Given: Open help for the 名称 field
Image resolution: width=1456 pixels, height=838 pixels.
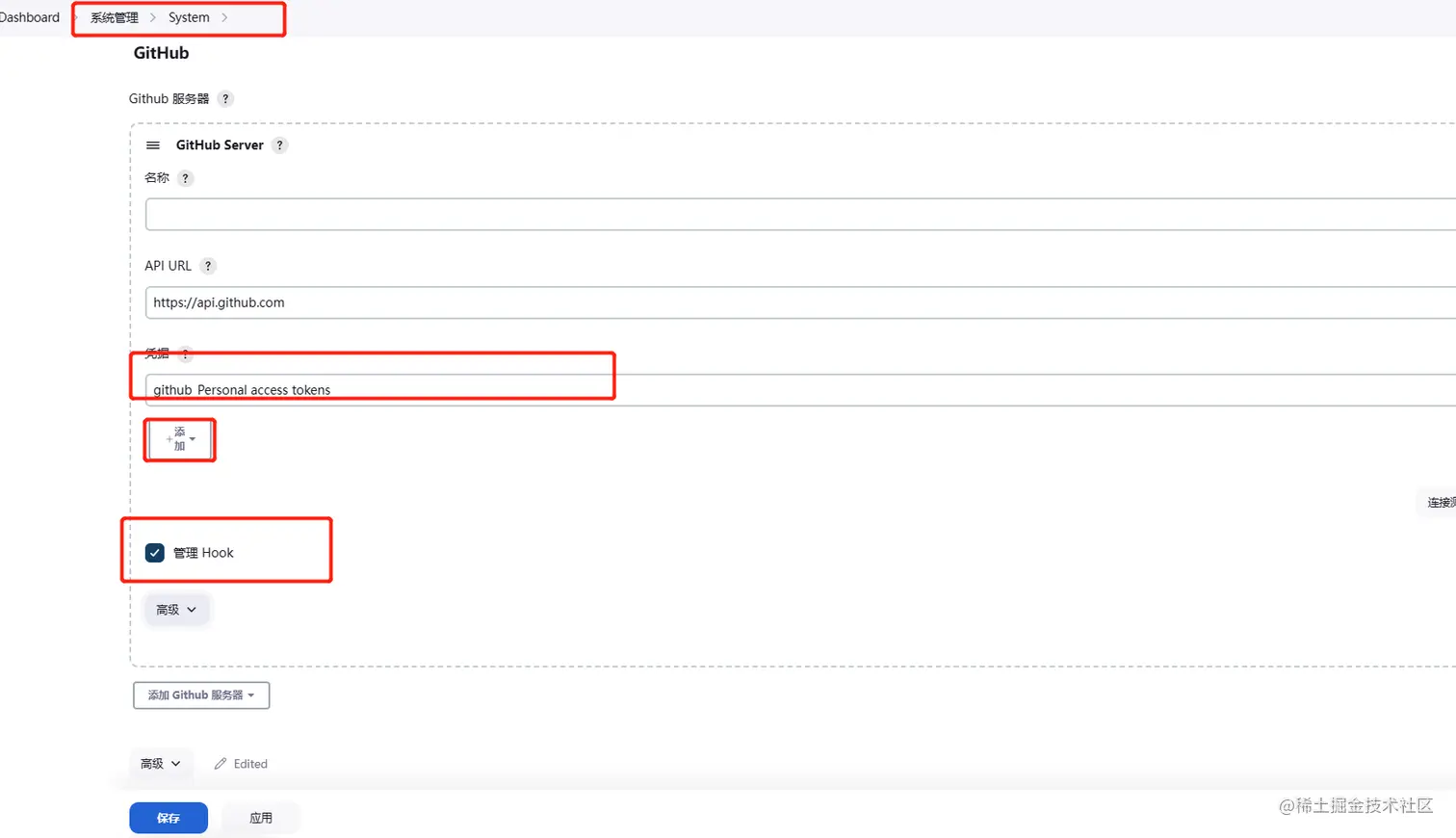Looking at the screenshot, I should click(185, 178).
